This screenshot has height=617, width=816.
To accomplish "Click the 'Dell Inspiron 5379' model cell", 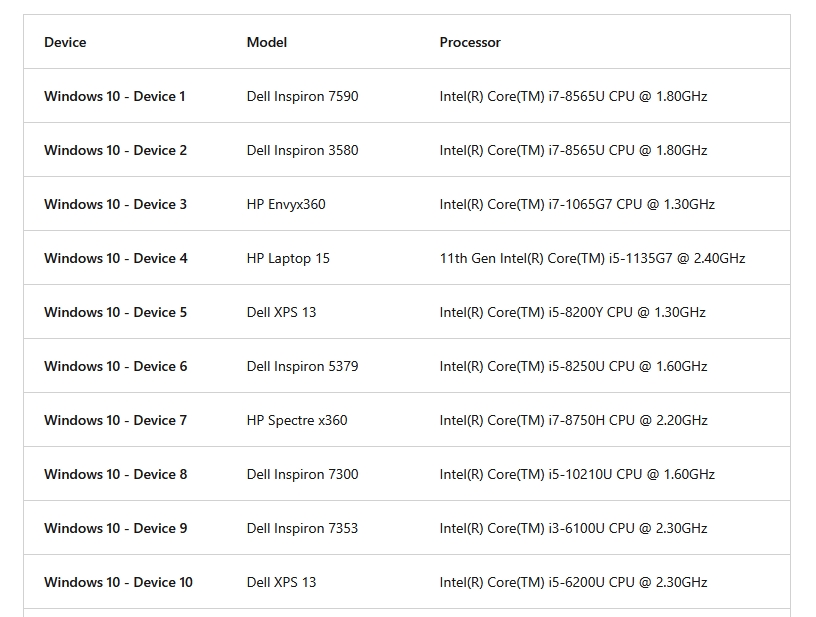I will 302,367.
